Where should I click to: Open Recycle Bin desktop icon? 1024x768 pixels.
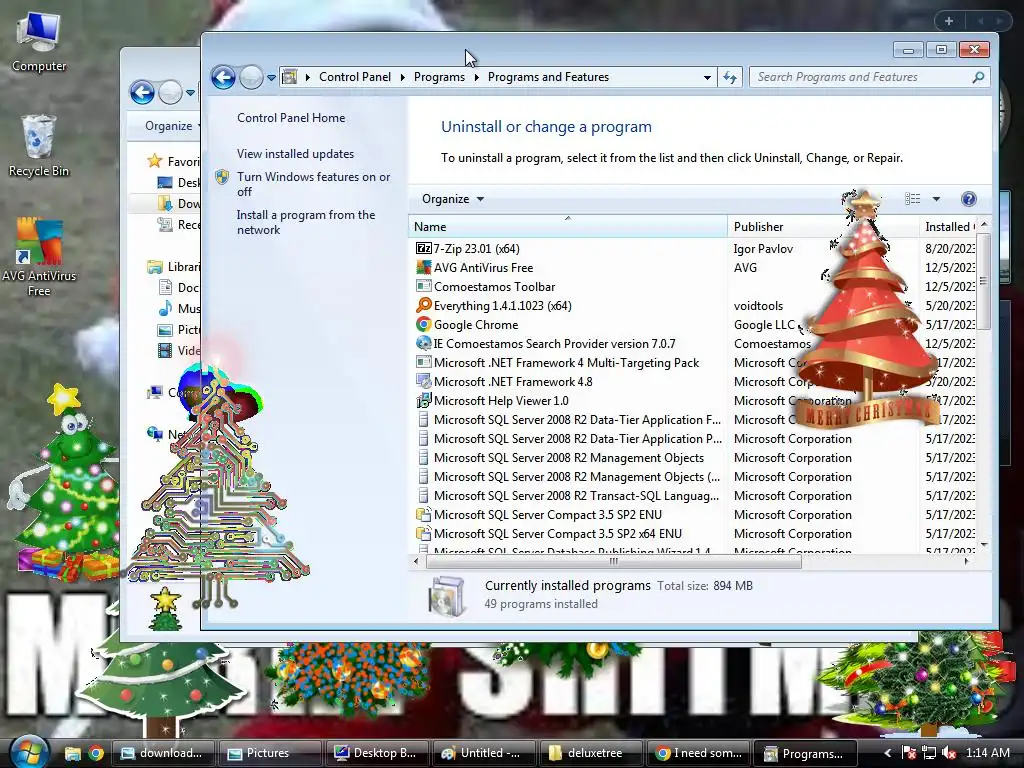[x=39, y=146]
